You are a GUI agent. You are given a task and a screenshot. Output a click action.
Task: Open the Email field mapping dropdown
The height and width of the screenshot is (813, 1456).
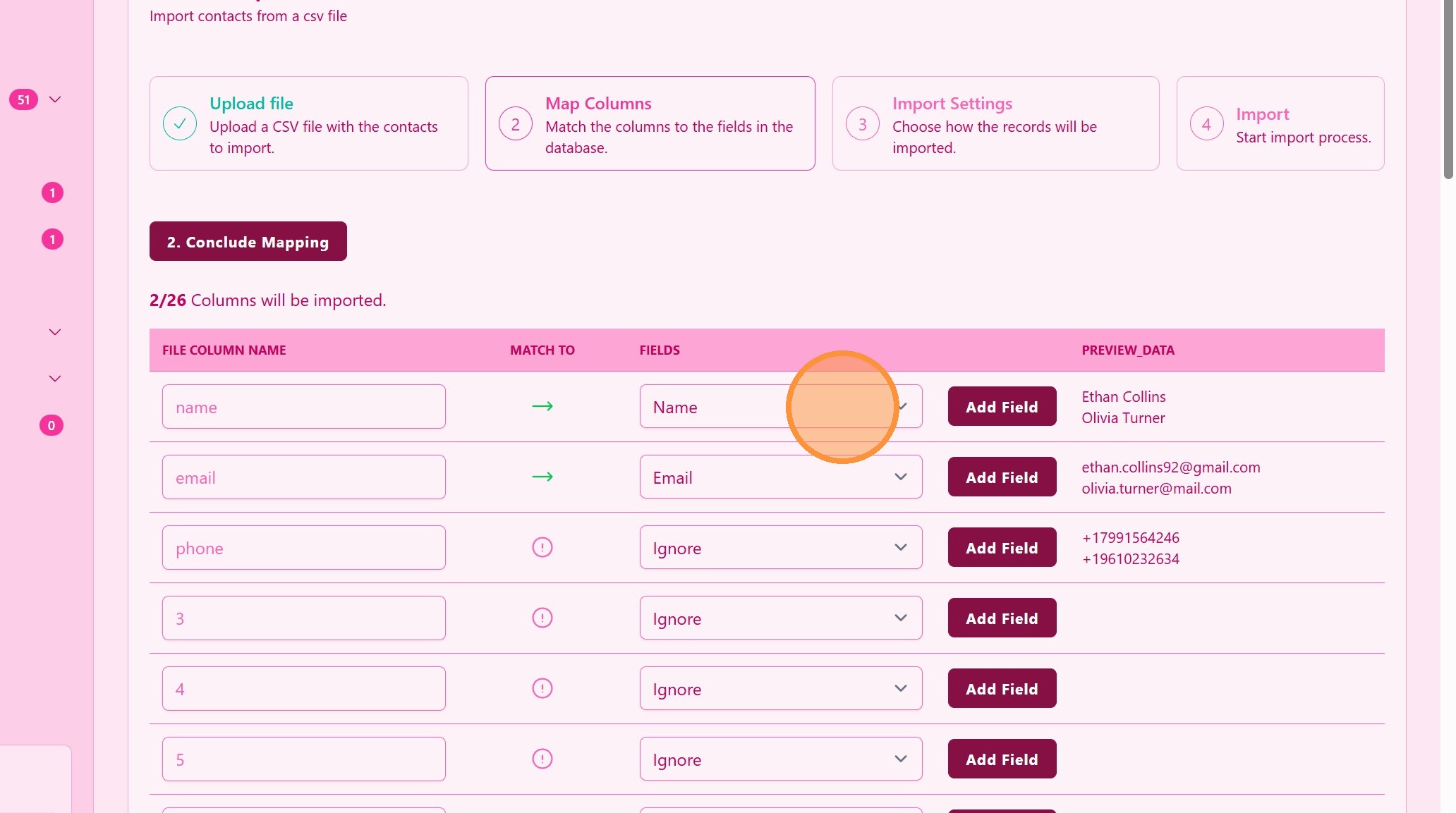780,477
